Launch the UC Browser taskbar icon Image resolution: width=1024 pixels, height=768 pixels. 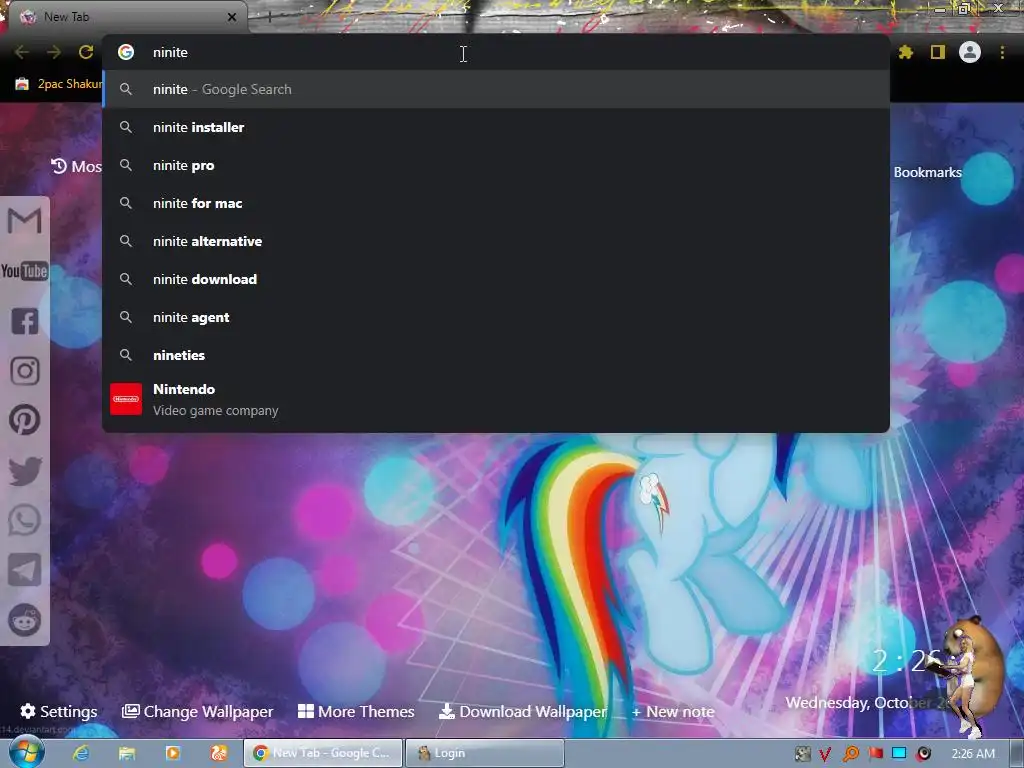(218, 753)
